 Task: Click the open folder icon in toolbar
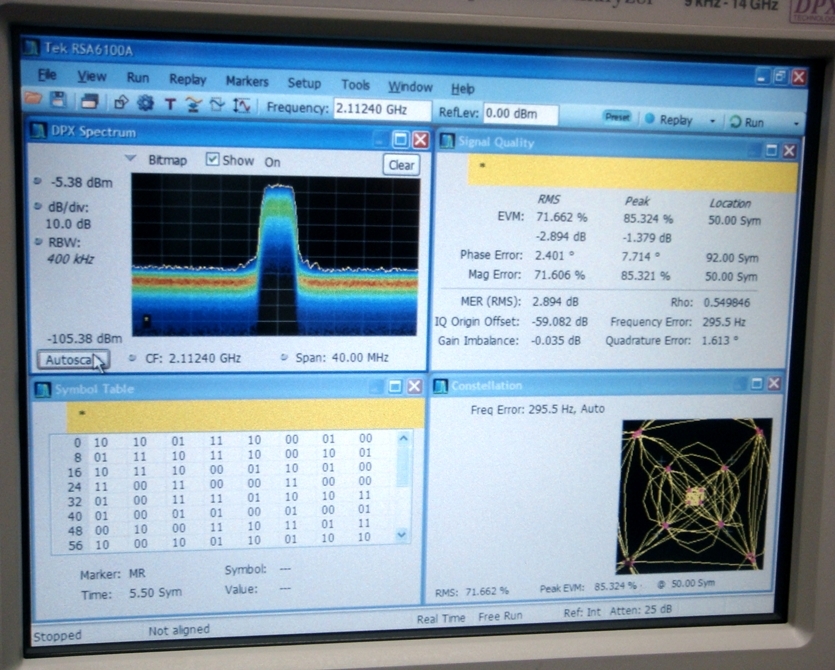point(34,100)
